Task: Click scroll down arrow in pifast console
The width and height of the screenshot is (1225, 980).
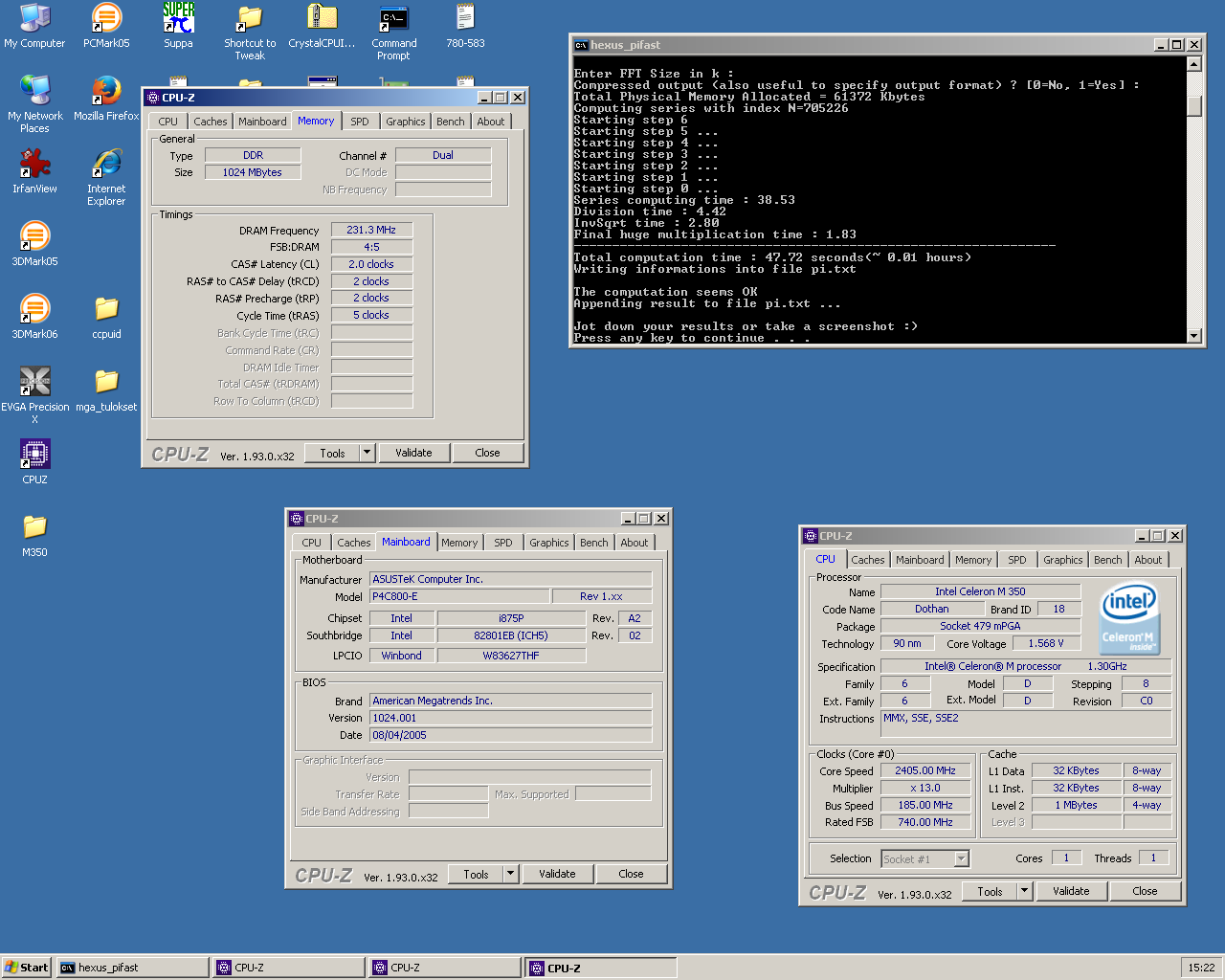Action: [1193, 335]
